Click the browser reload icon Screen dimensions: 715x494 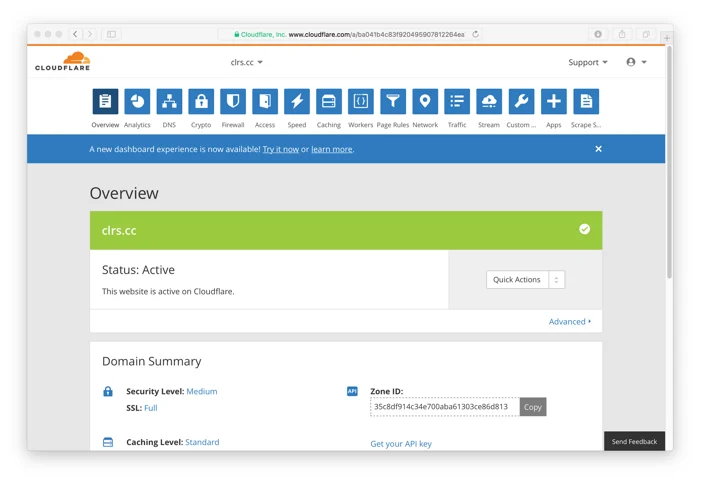pyautogui.click(x=475, y=34)
